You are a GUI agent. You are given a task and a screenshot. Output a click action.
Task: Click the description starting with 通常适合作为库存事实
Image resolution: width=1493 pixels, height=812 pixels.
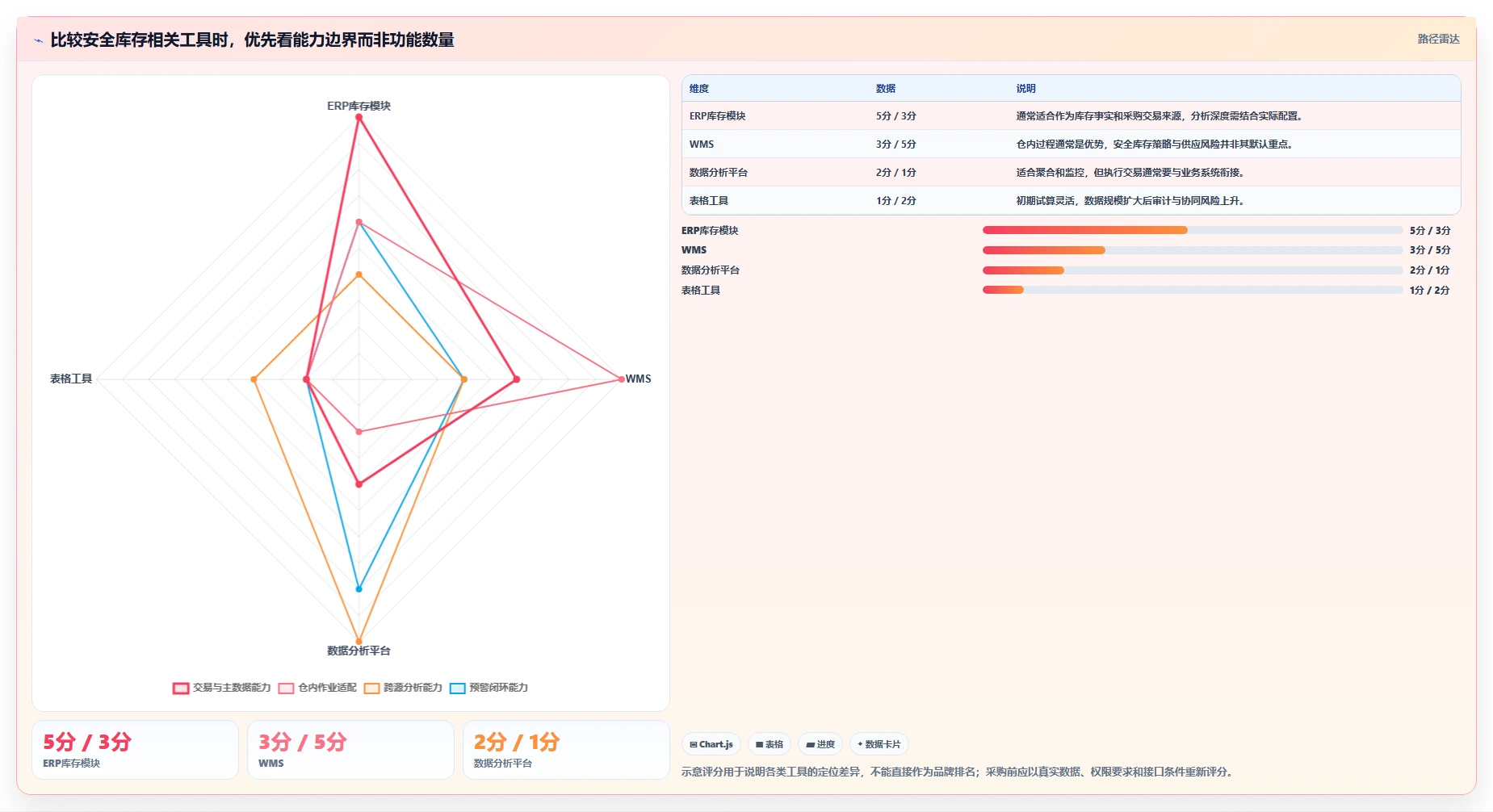[x=1159, y=116]
